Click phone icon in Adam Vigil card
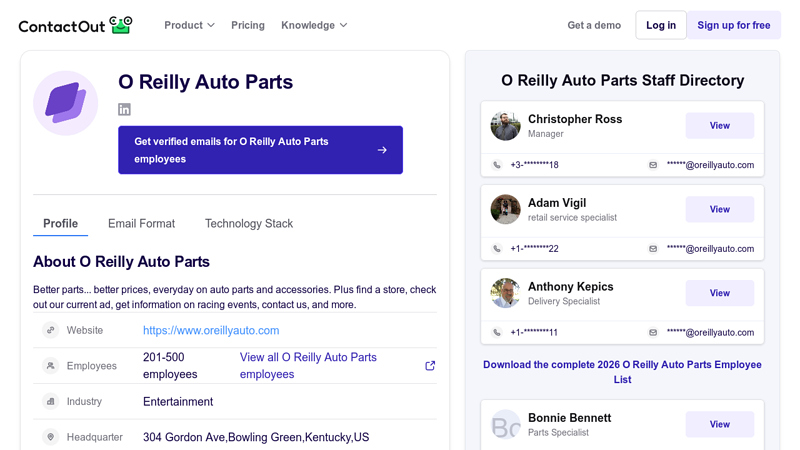800x450 pixels. click(x=497, y=248)
